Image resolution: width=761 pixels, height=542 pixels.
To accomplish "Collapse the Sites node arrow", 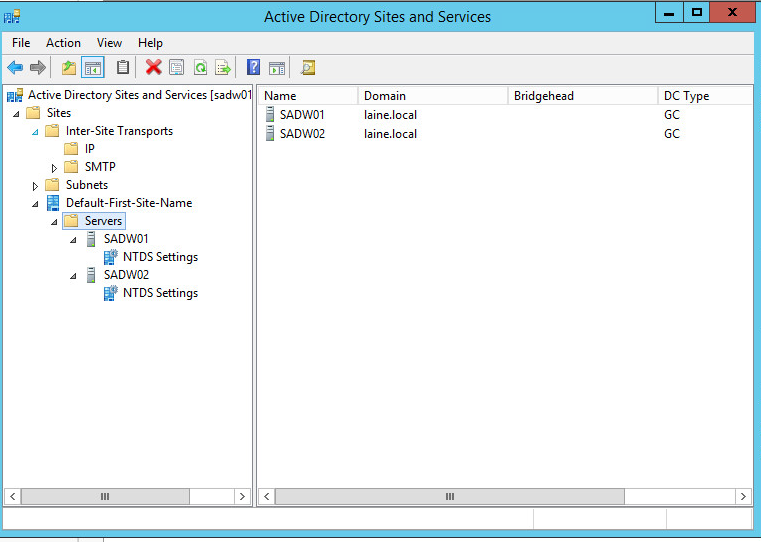I will pos(16,114).
